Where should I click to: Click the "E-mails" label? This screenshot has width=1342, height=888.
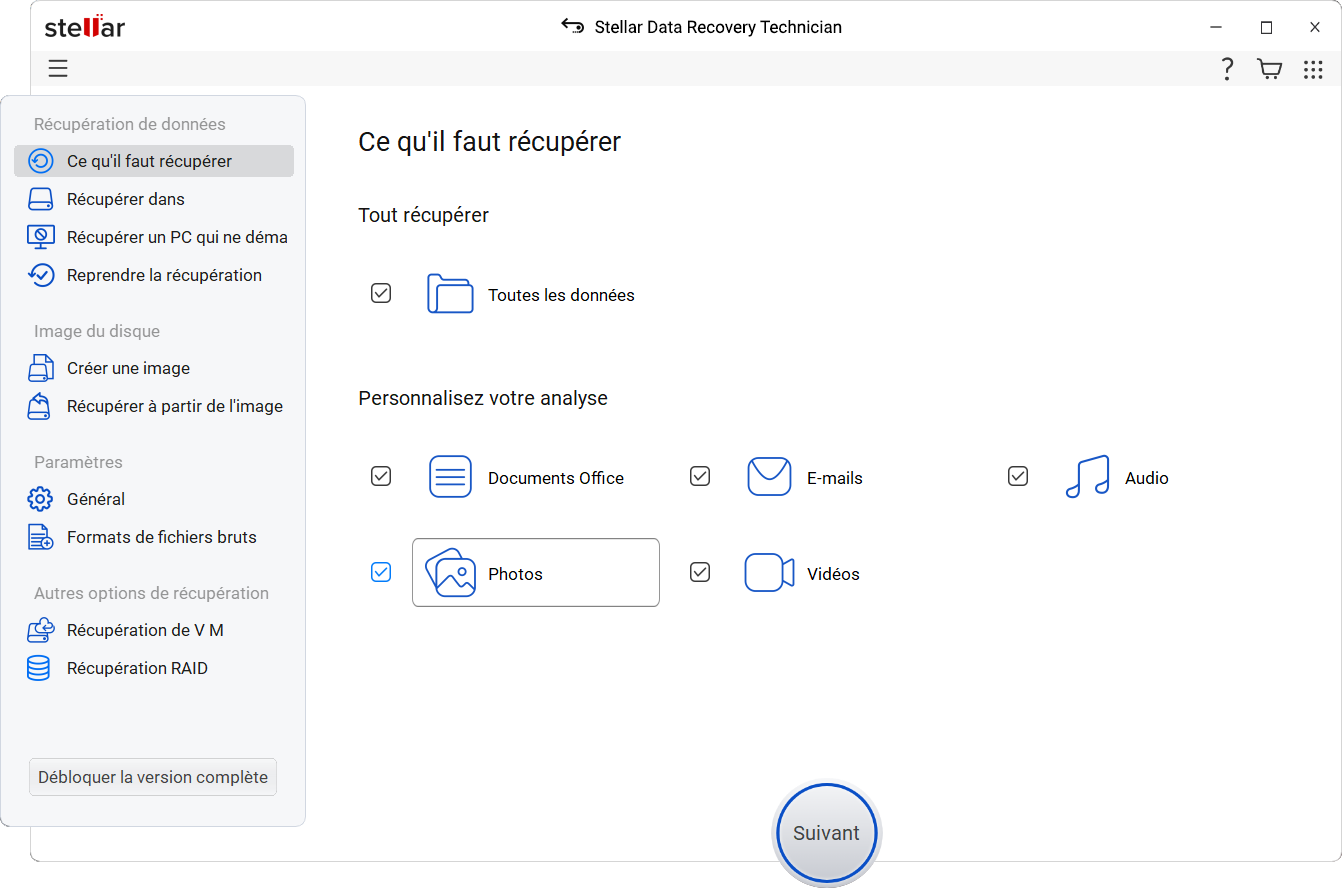click(835, 478)
